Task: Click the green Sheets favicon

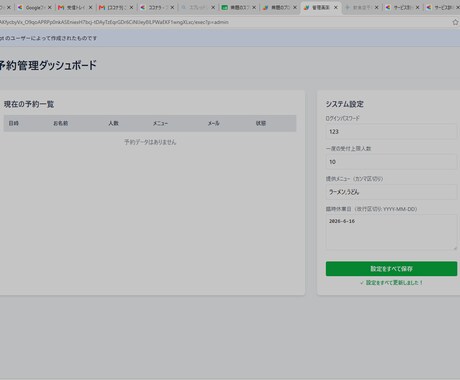Action: (x=225, y=7)
